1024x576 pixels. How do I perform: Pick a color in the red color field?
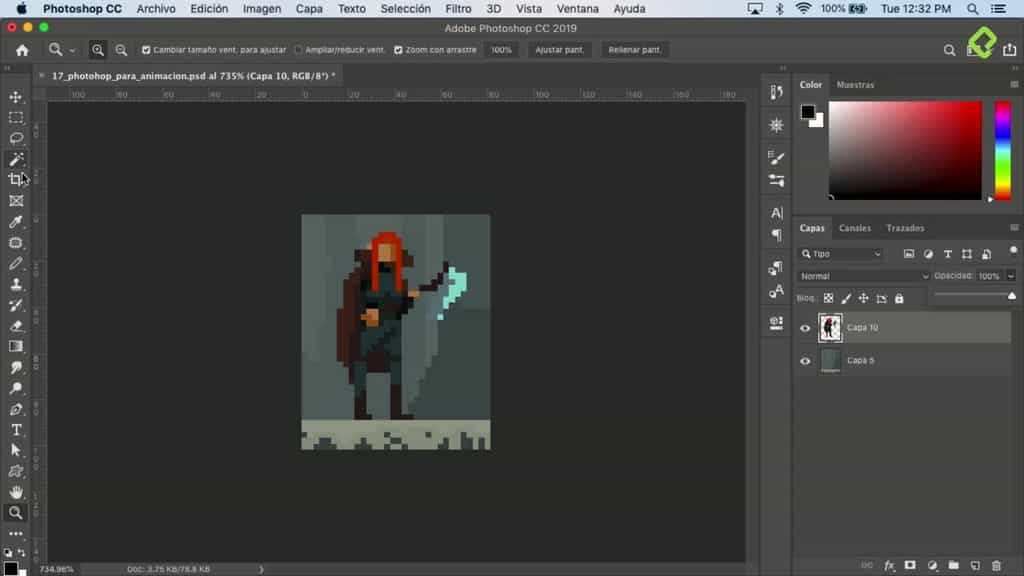point(905,151)
